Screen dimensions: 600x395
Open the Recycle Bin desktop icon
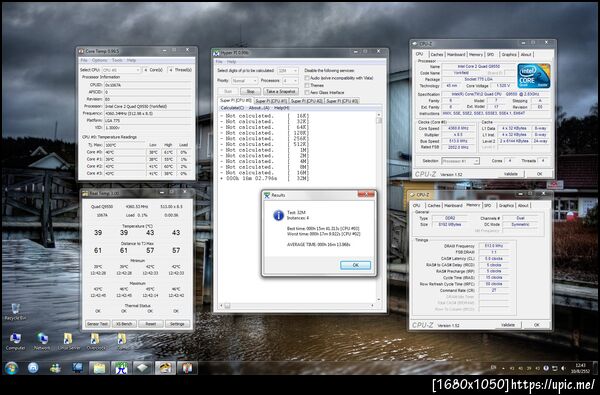(15, 311)
